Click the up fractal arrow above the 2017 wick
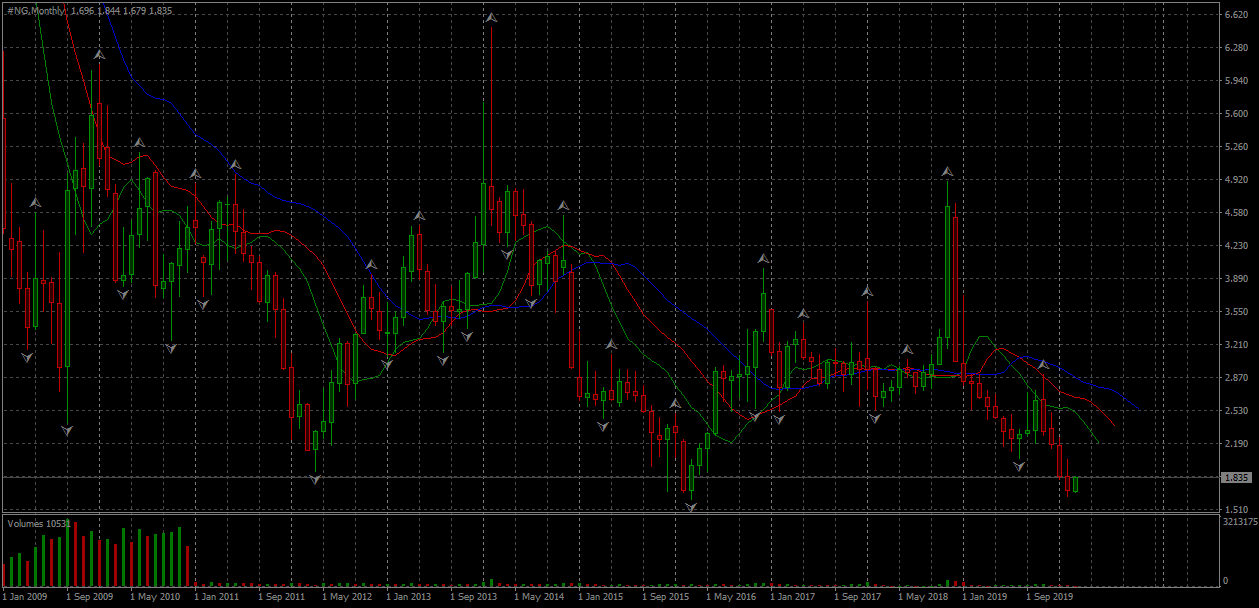1259x608 pixels. [x=868, y=292]
